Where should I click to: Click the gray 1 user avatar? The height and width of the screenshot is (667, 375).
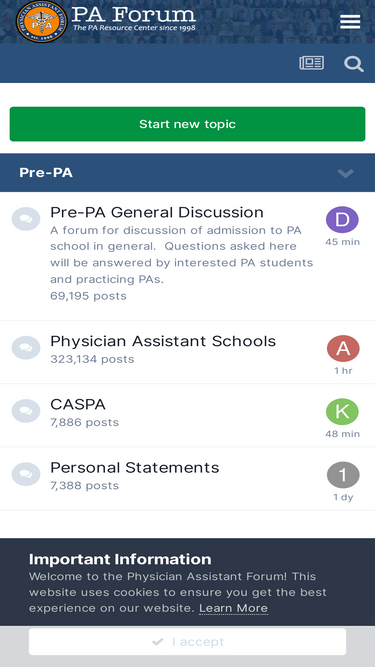(343, 475)
